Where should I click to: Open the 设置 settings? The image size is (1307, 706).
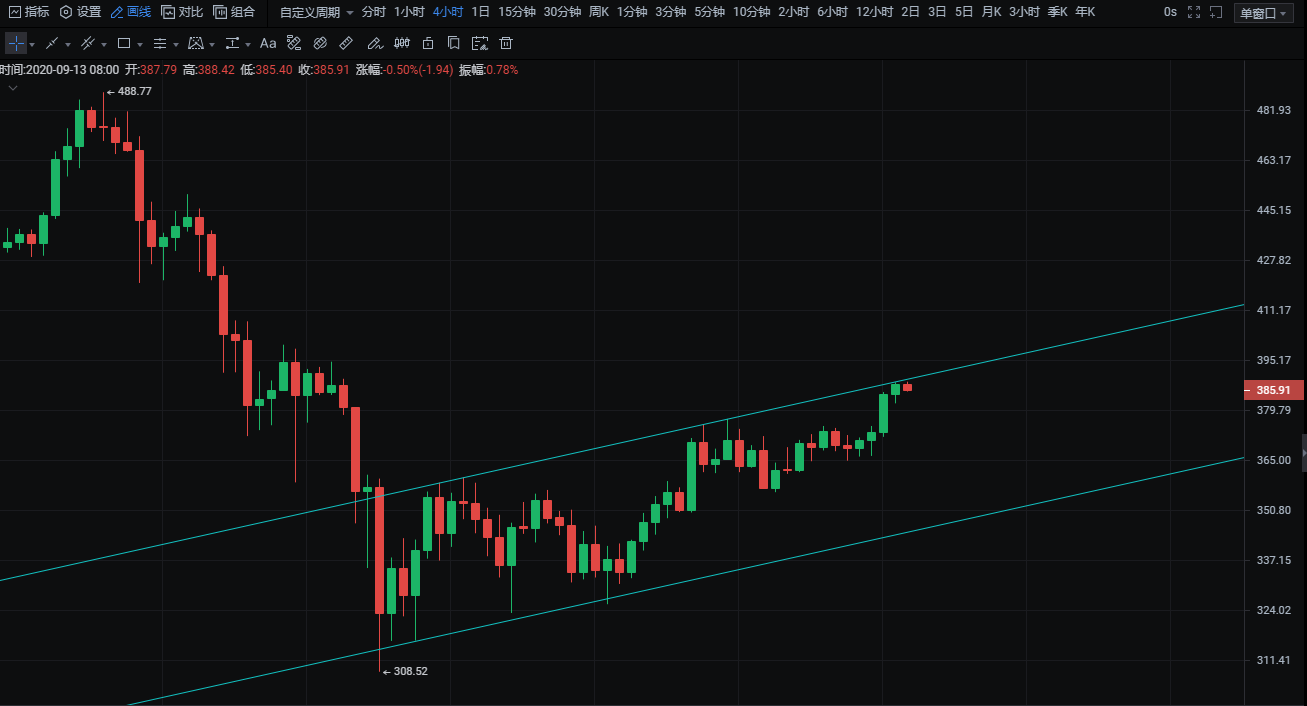click(x=80, y=12)
